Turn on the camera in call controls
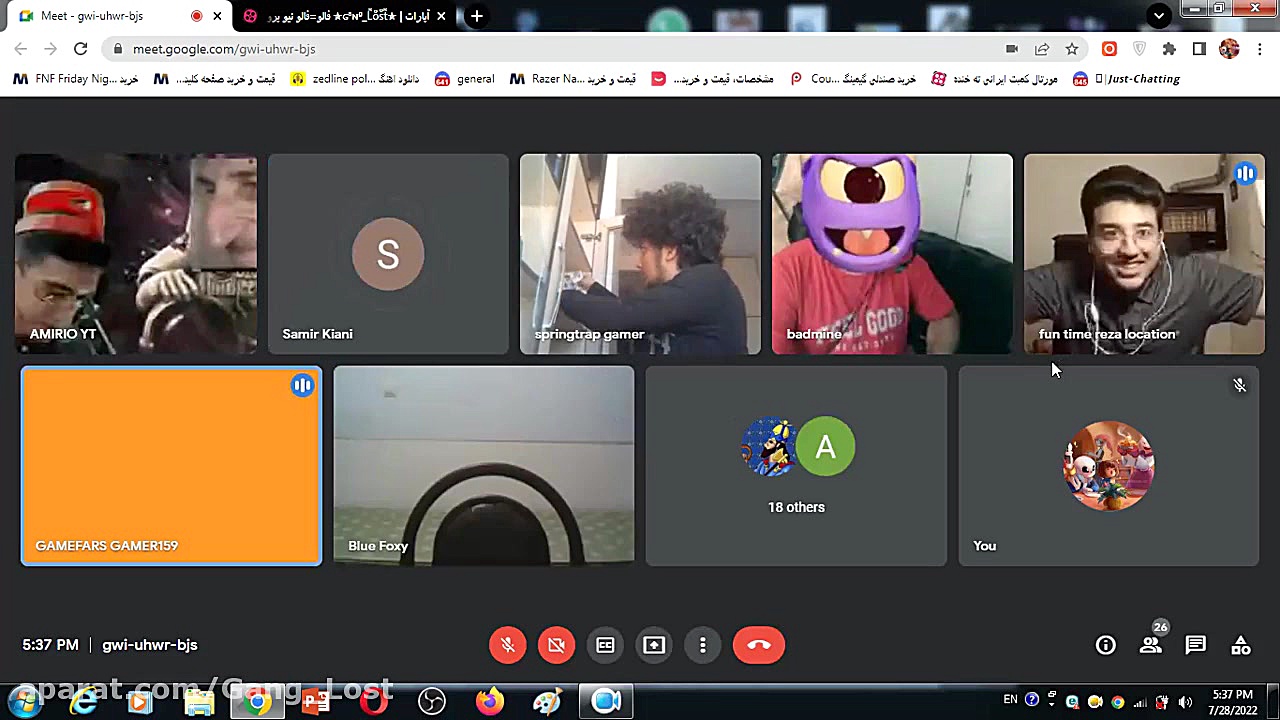The height and width of the screenshot is (720, 1280). (x=557, y=645)
